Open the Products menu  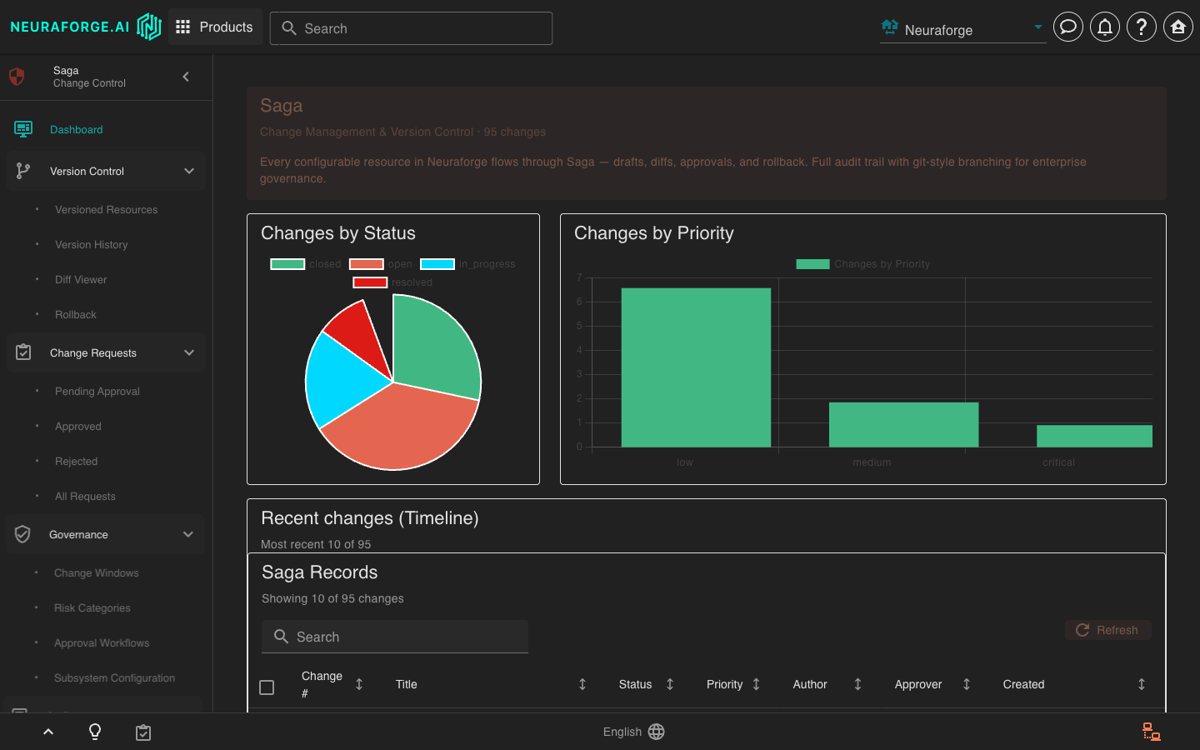[x=215, y=27]
